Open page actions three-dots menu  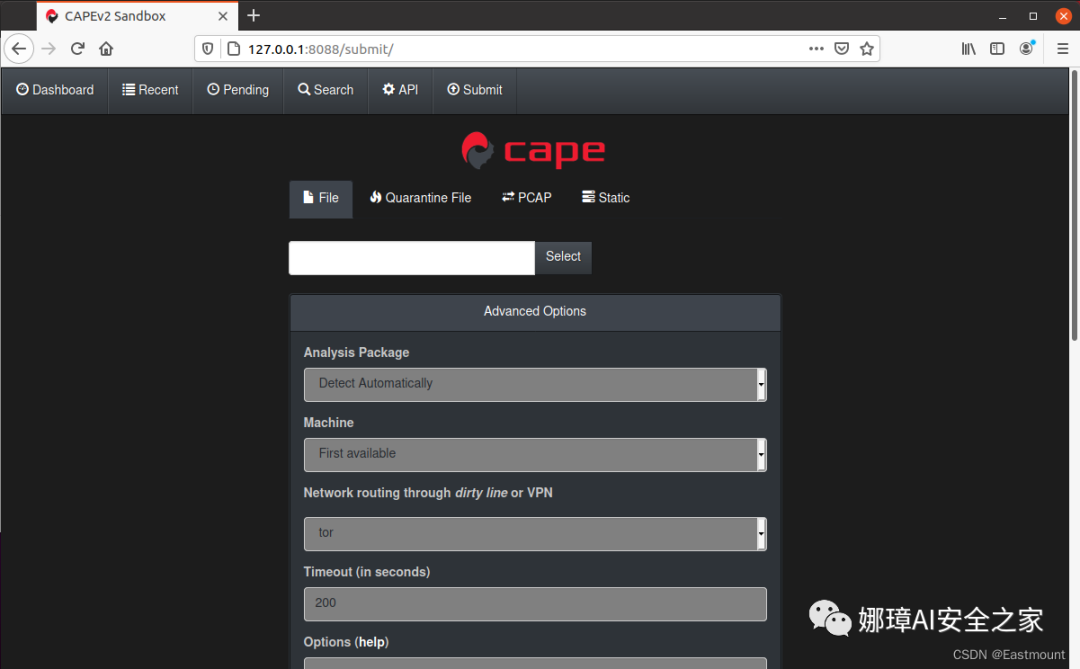(816, 49)
